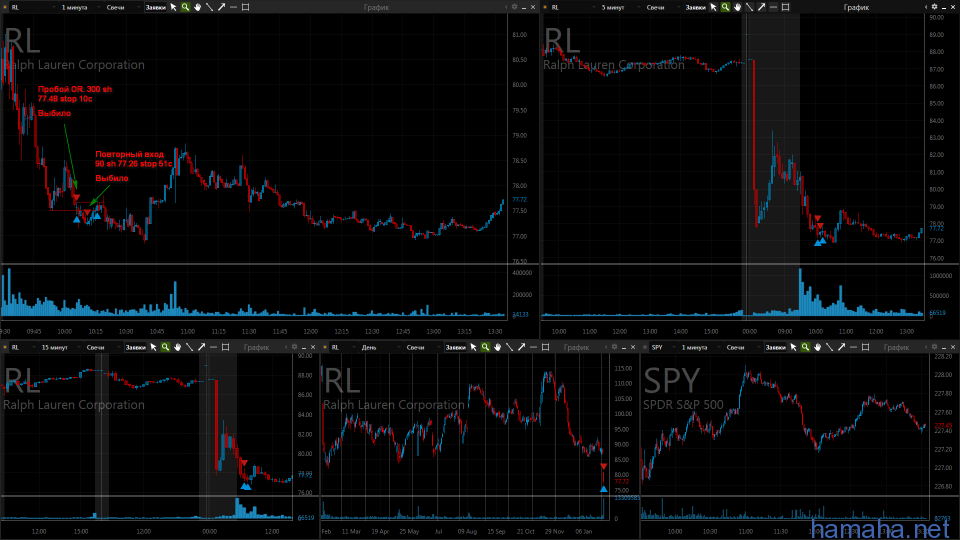The height and width of the screenshot is (540, 960).
Task: Click the link color dot beside the SPY ticker
Action: [645, 348]
